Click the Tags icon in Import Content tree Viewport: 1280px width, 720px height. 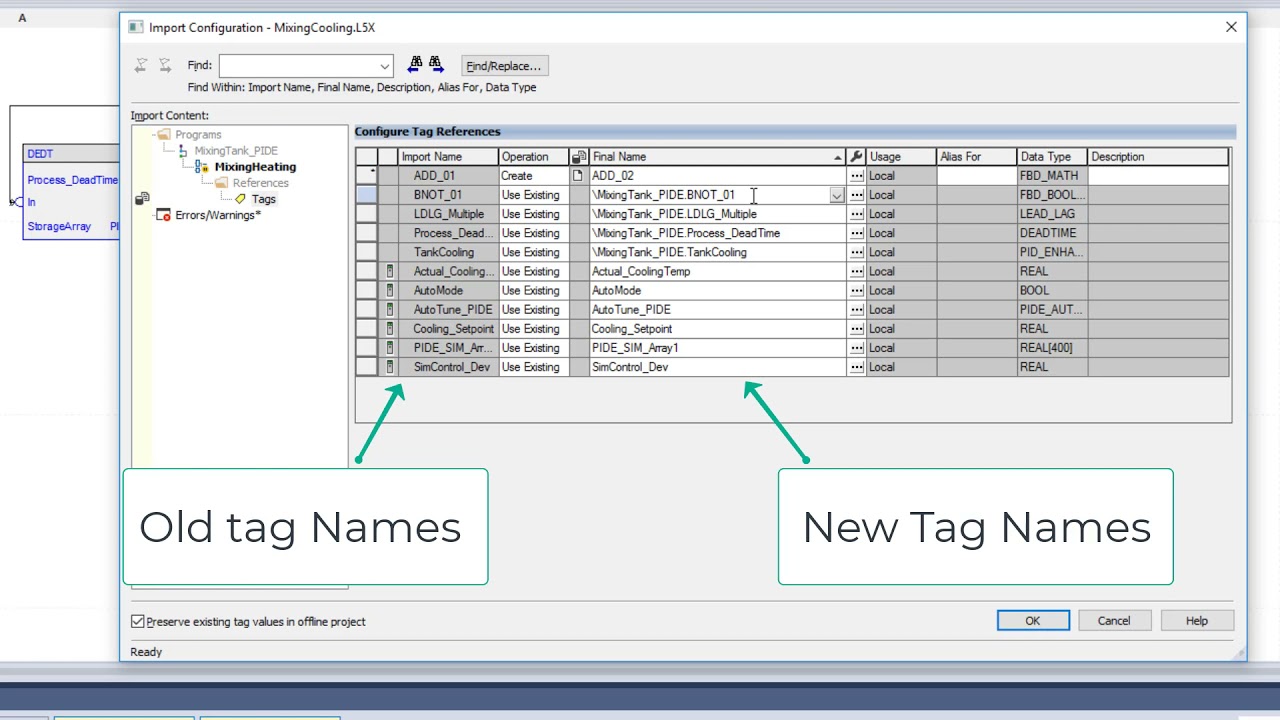pos(240,199)
